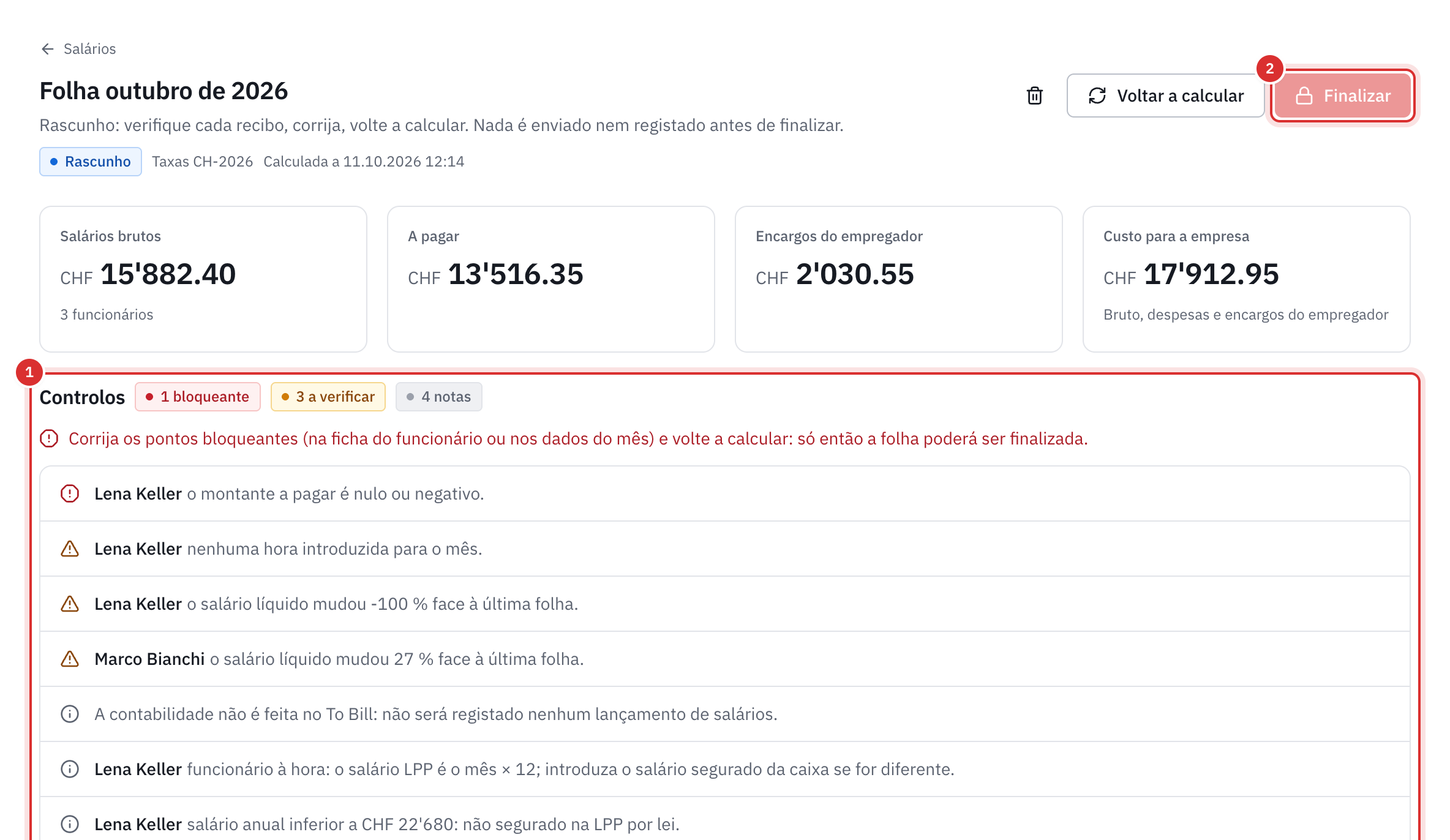Click the Rascunho status badge
This screenshot has height=840, width=1450.
click(91, 162)
